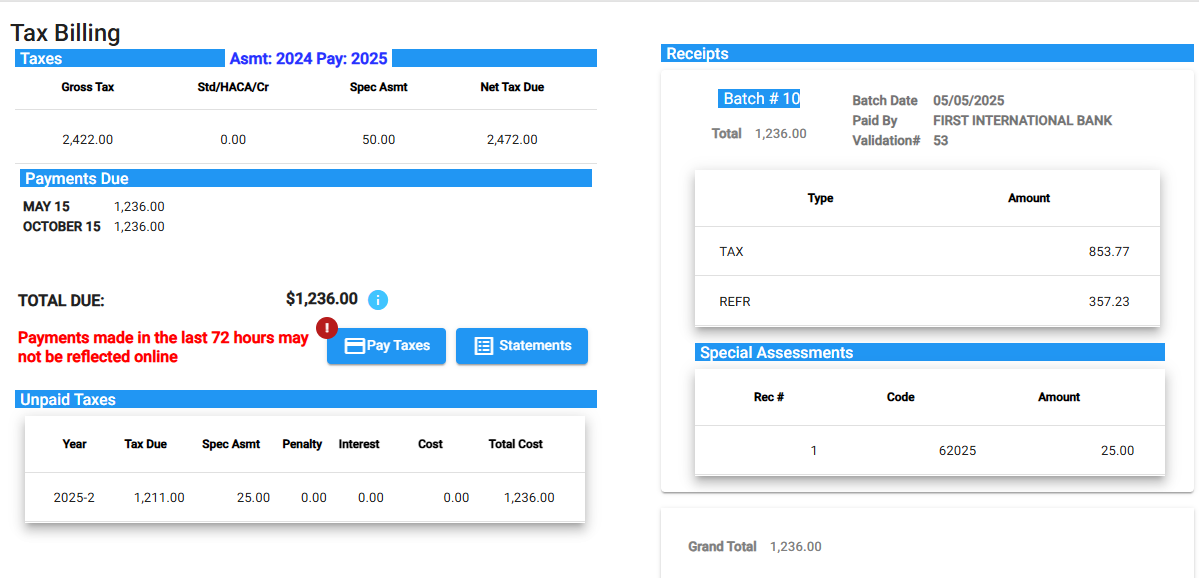Click the credit card icon in Pay Taxes

354,346
